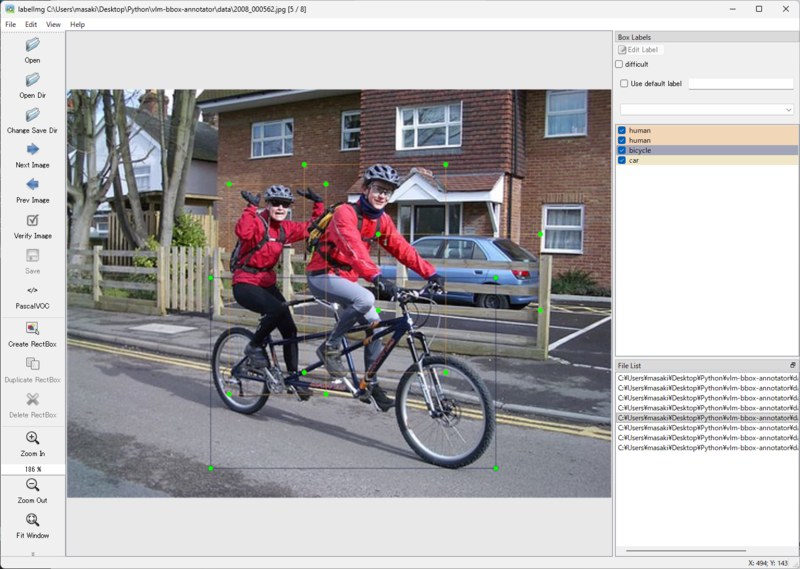
Task: Click the Save toolbar icon
Action: [x=33, y=255]
